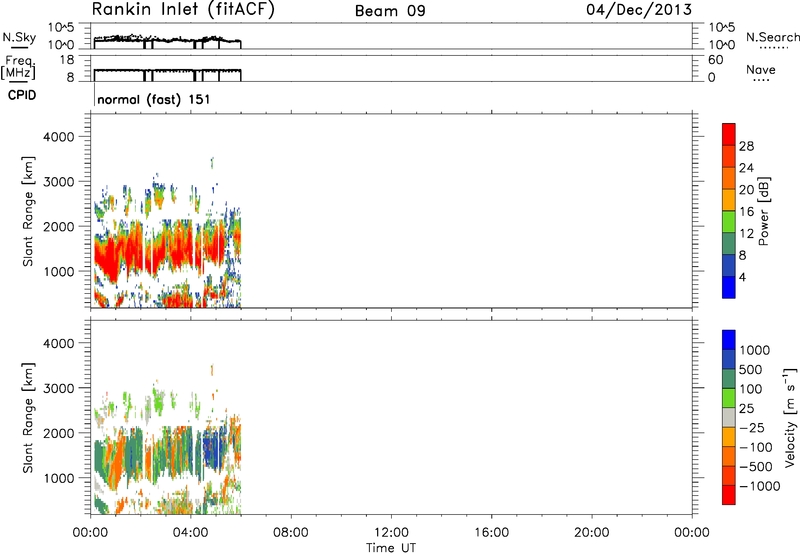Click the '500' Velocity colorbar value
The width and height of the screenshot is (800, 554).
751,369
